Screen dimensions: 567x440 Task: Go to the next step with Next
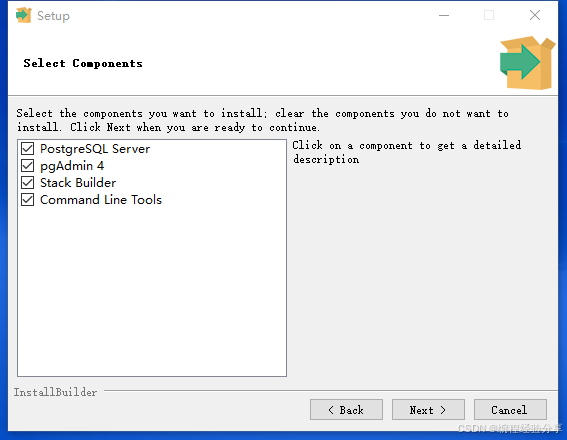(428, 410)
